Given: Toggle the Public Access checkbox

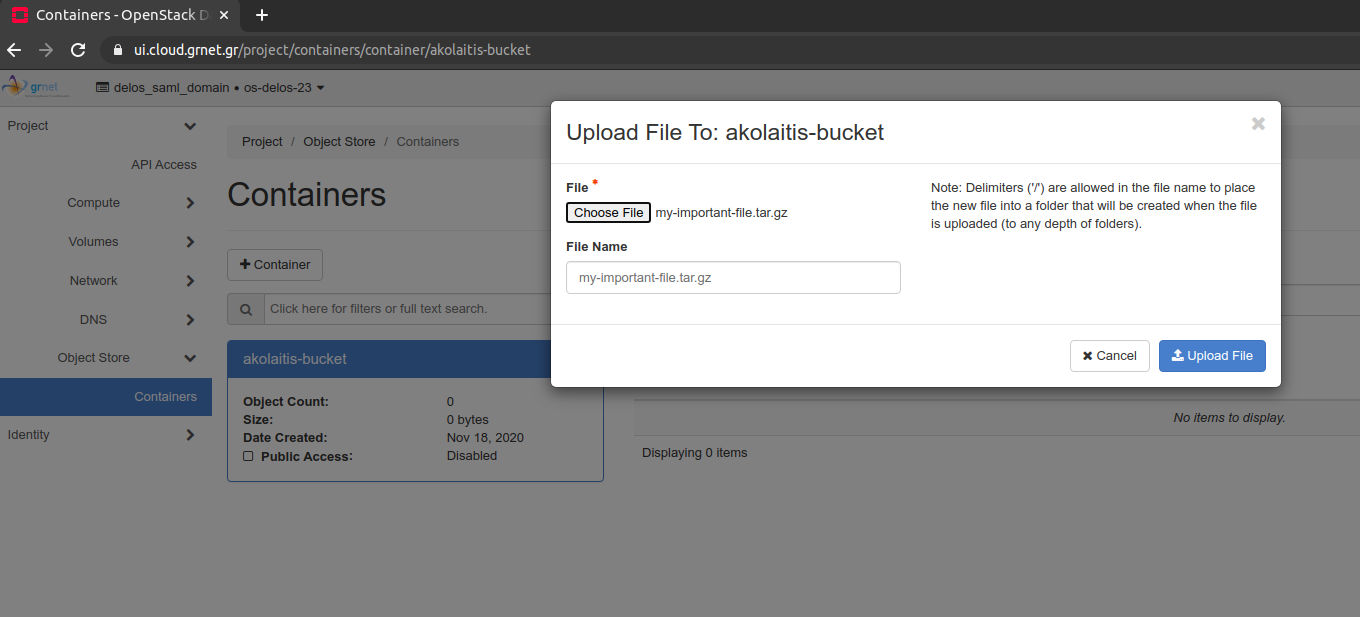Looking at the screenshot, I should 248,456.
